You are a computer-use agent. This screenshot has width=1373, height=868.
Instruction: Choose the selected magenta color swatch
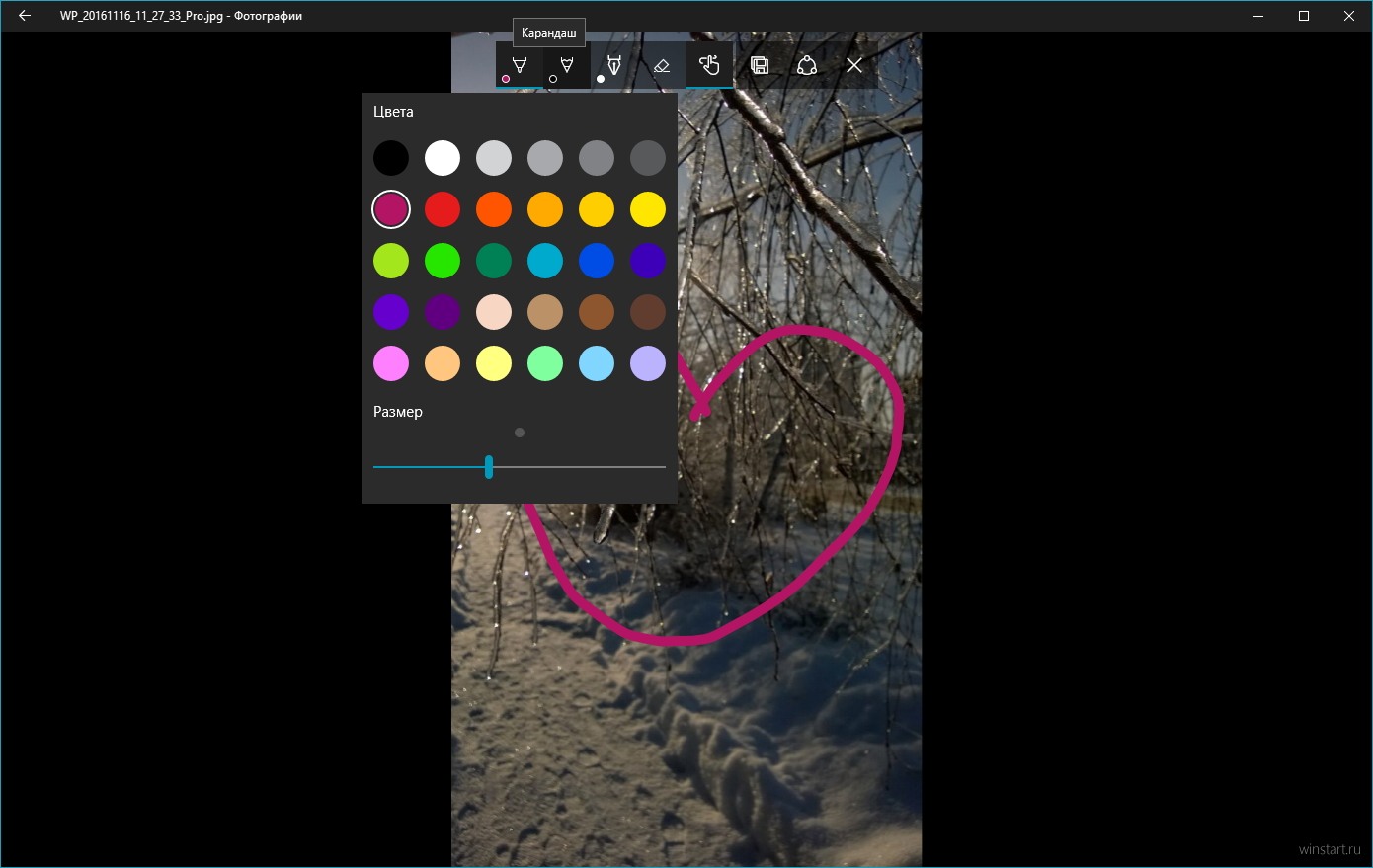click(x=391, y=209)
